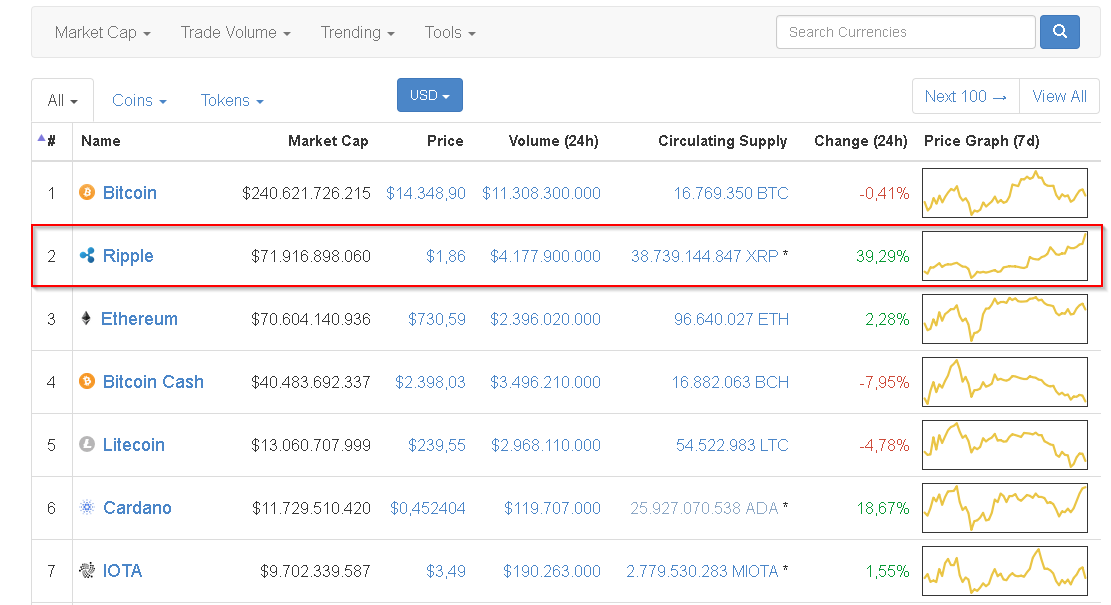
Task: Open the Market Cap dropdown menu
Action: point(103,33)
